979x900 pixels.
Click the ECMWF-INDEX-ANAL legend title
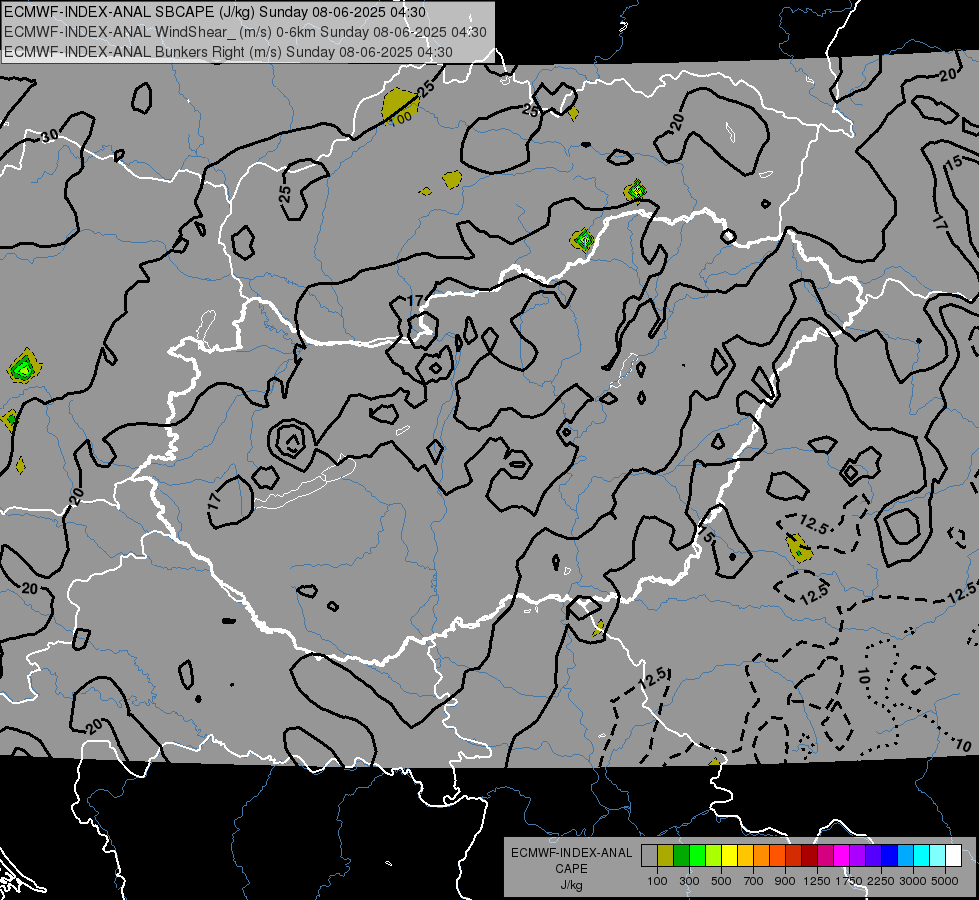572,853
